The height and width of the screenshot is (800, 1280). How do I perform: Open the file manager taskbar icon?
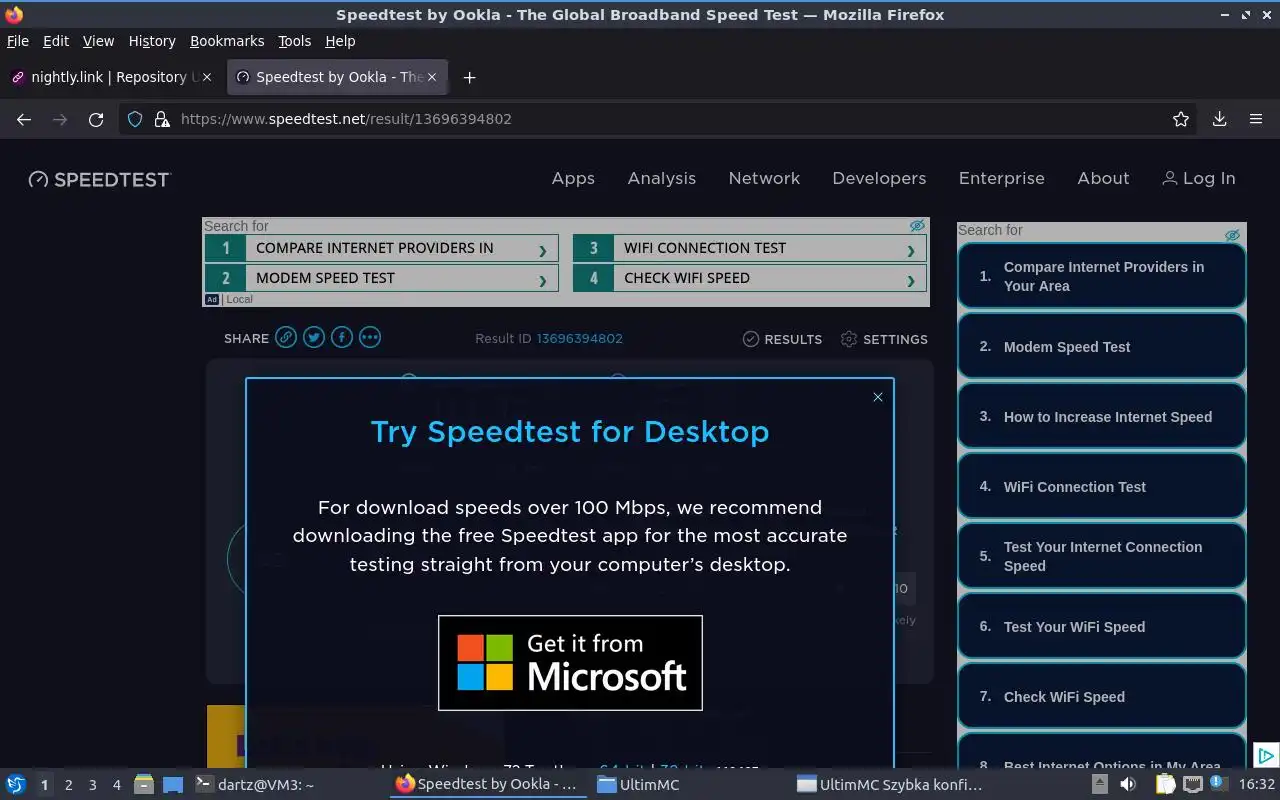pos(144,785)
